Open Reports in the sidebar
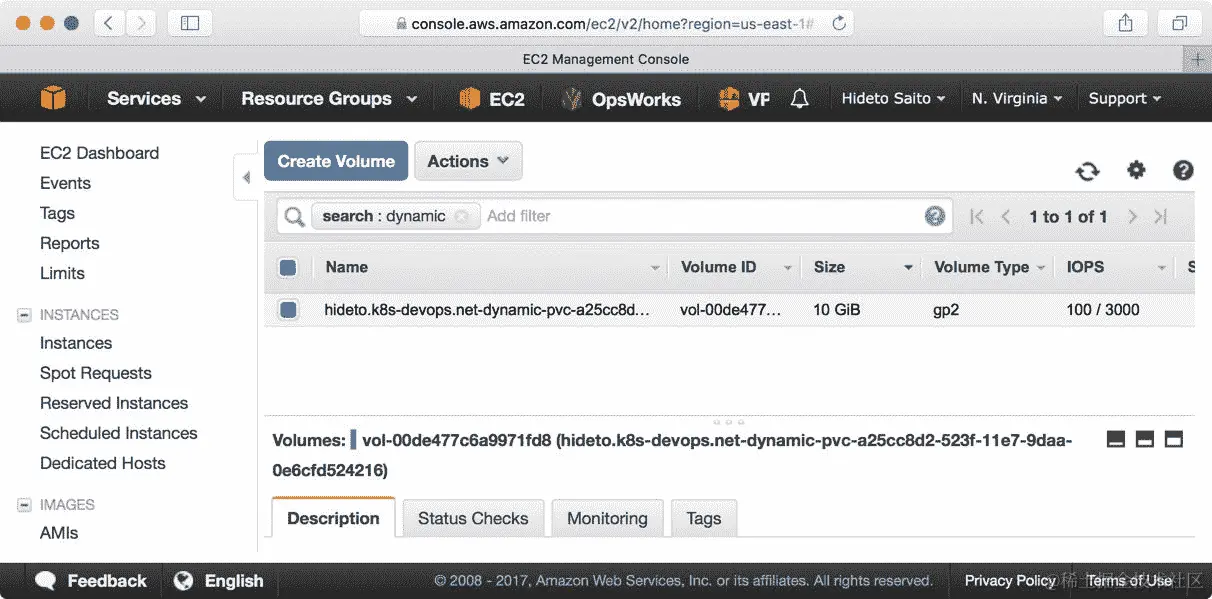 click(x=69, y=243)
